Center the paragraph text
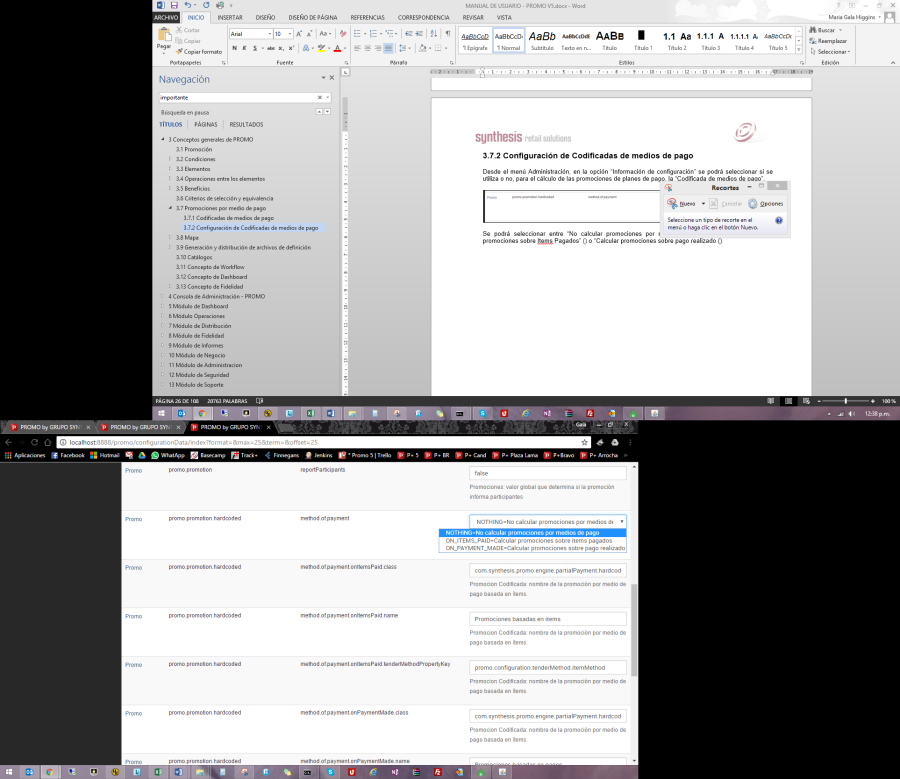Viewport: 900px width, 779px height. (367, 48)
